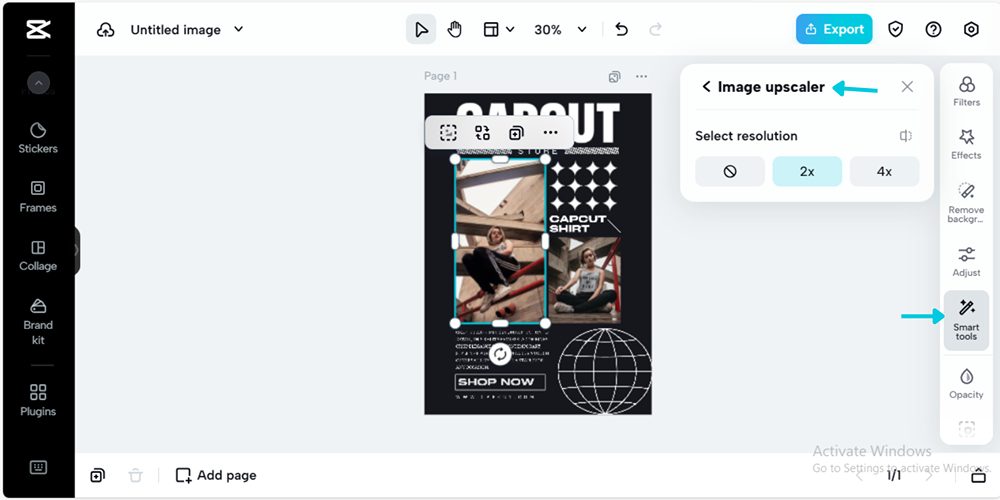Open Page 1 more options menu
The width and height of the screenshot is (1000, 500).
642,77
